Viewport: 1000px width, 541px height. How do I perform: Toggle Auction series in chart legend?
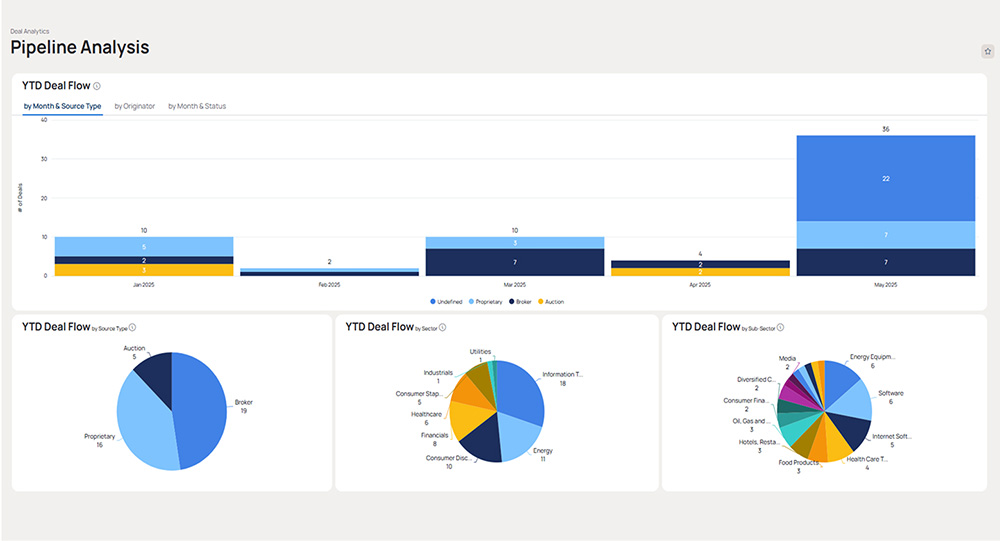pos(551,301)
